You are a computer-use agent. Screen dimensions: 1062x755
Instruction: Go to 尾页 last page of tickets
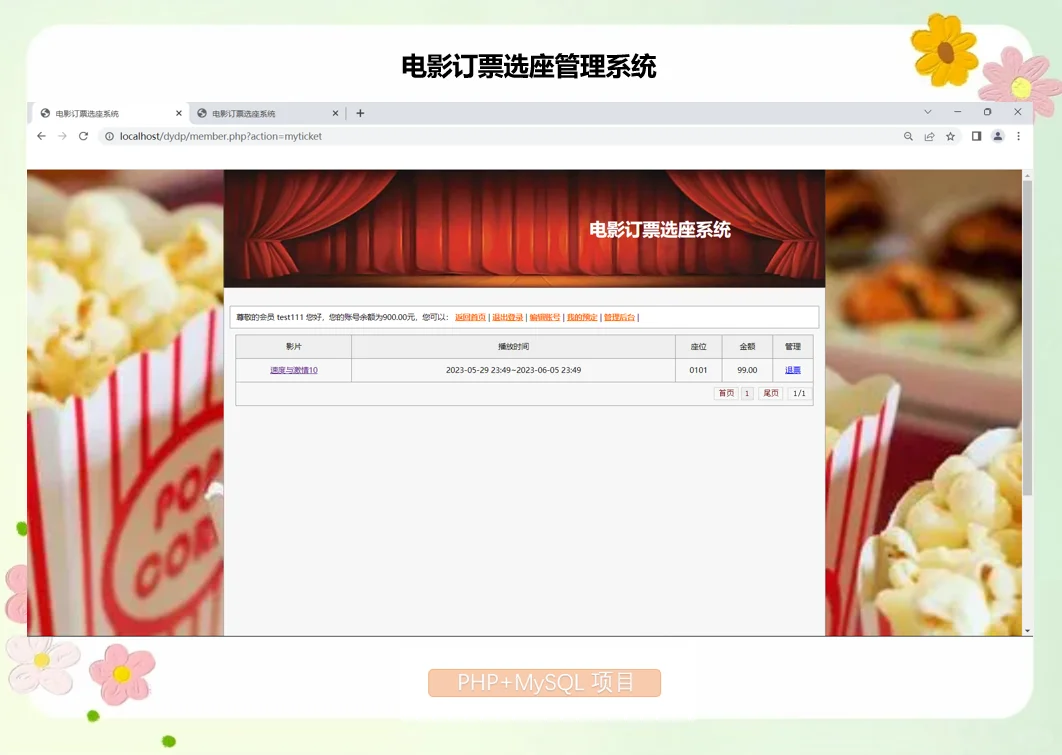point(770,392)
